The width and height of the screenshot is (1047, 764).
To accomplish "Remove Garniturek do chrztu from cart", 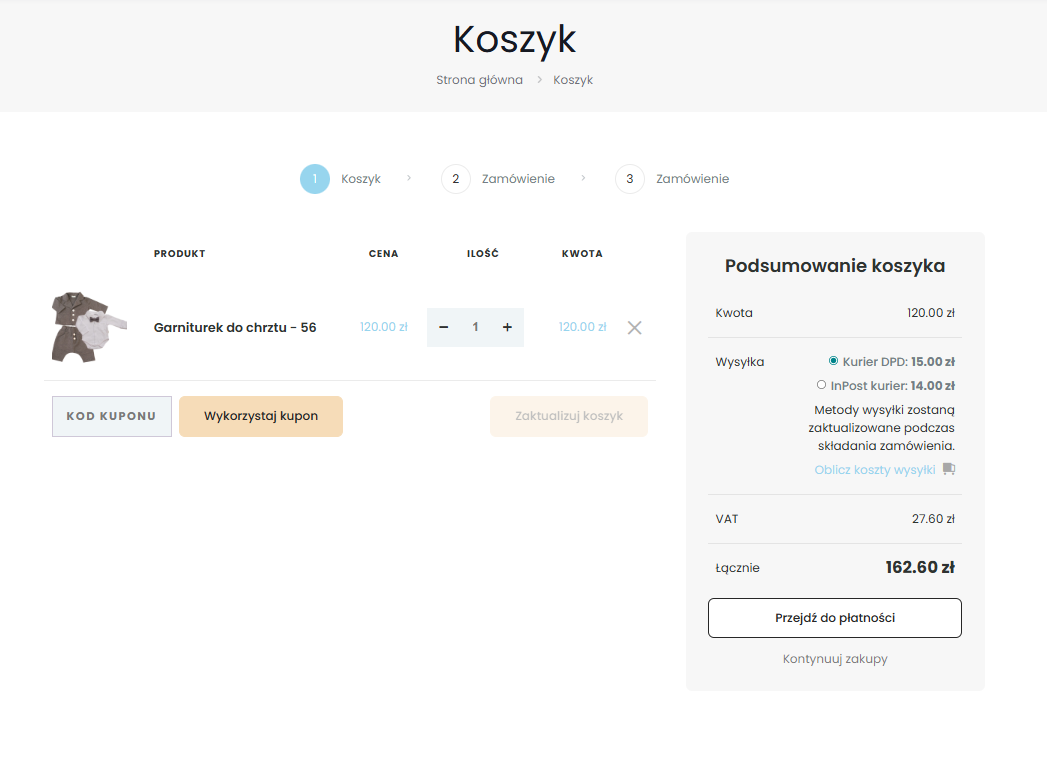I will (634, 327).
